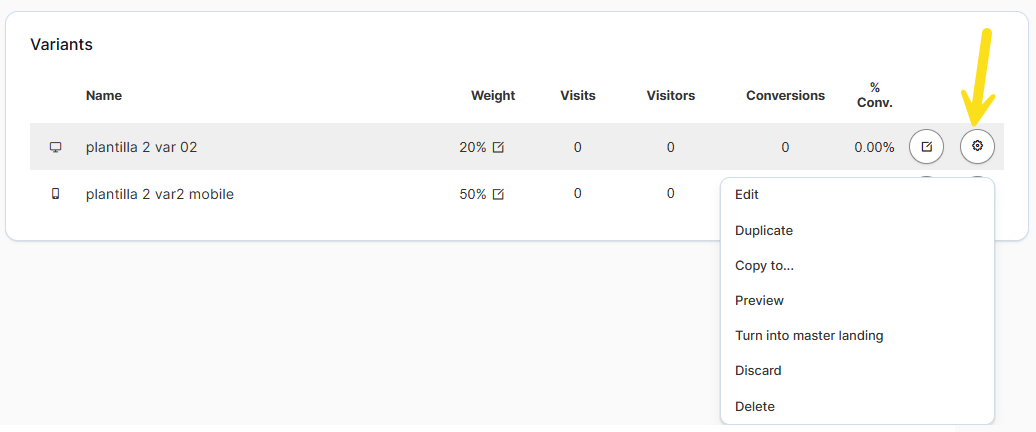Select Edit from the variant menu
Image resolution: width=1036 pixels, height=432 pixels.
[x=747, y=195]
